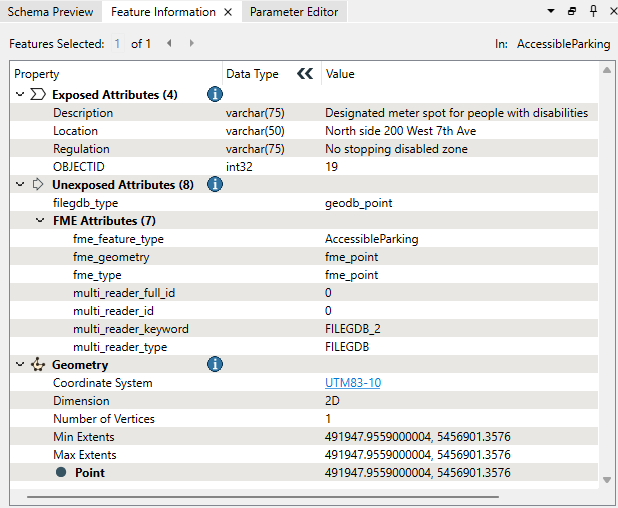Open panel options dropdown arrow
618x508 pixels.
551,11
